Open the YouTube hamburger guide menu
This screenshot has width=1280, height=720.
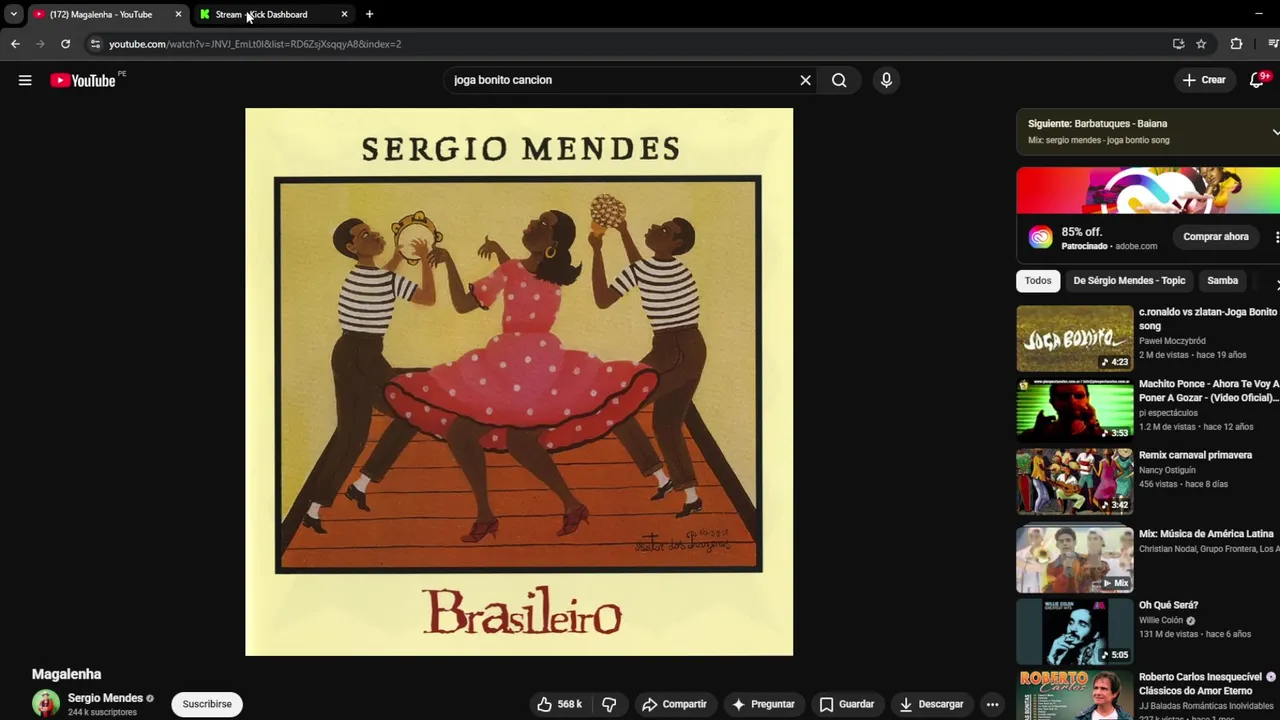(x=25, y=80)
